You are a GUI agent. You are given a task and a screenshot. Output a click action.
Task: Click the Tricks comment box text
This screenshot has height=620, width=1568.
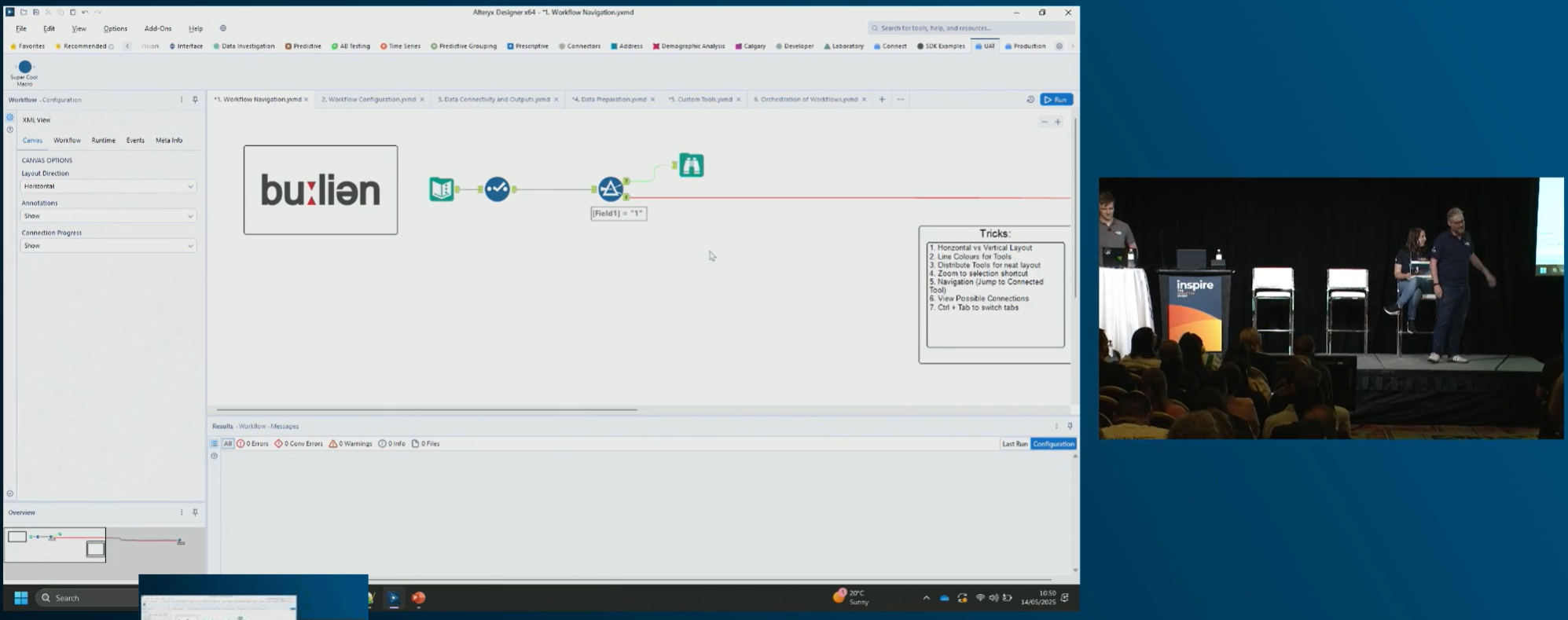[995, 294]
